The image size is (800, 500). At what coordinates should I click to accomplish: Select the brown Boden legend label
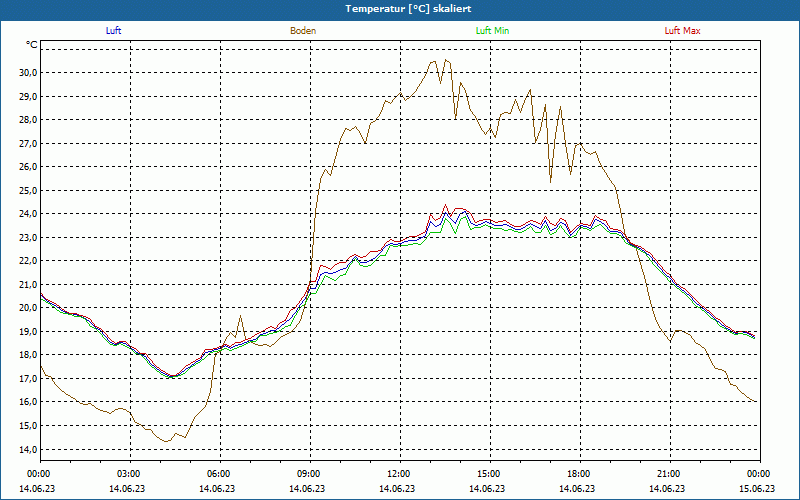click(303, 31)
